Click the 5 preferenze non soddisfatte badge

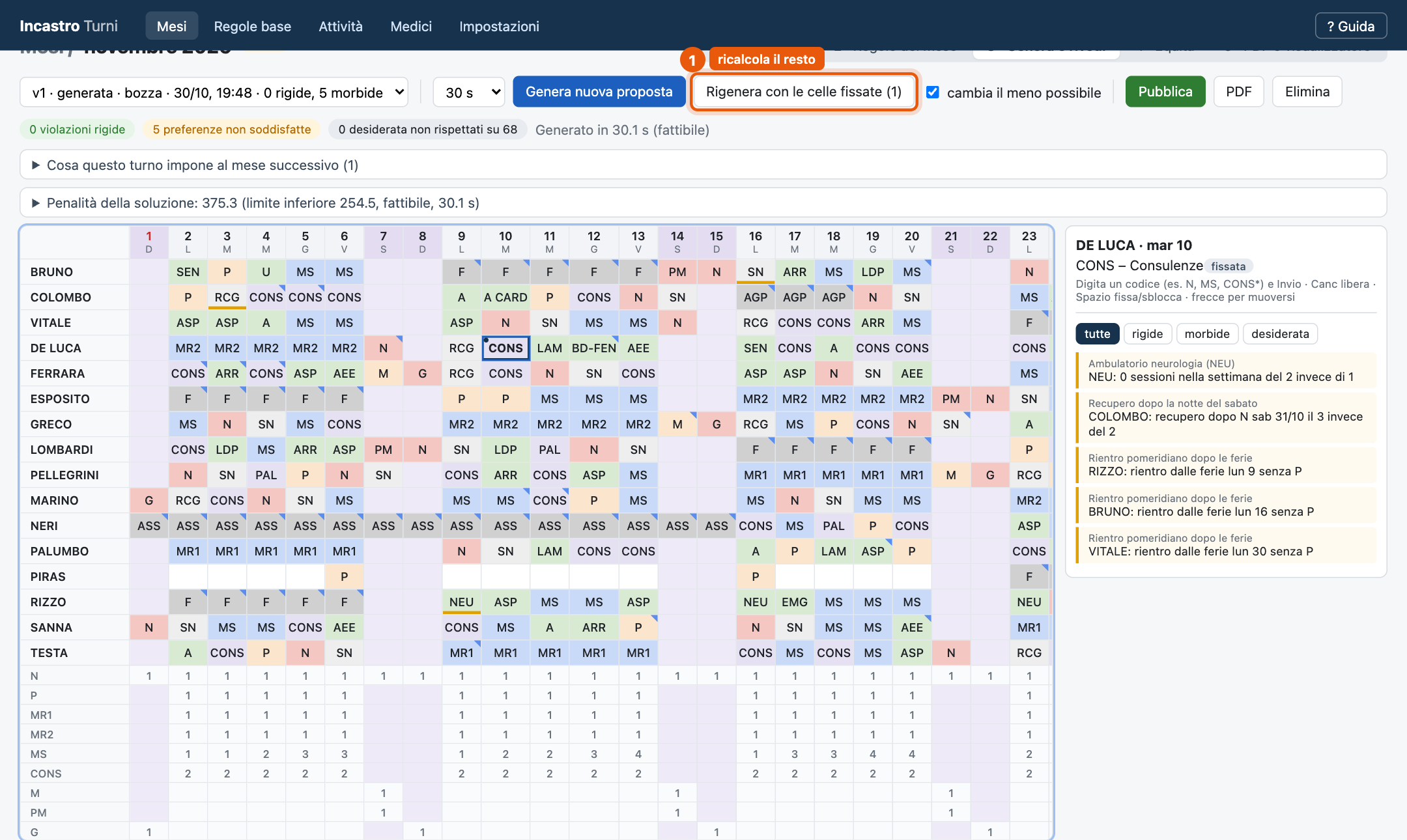tap(232, 130)
